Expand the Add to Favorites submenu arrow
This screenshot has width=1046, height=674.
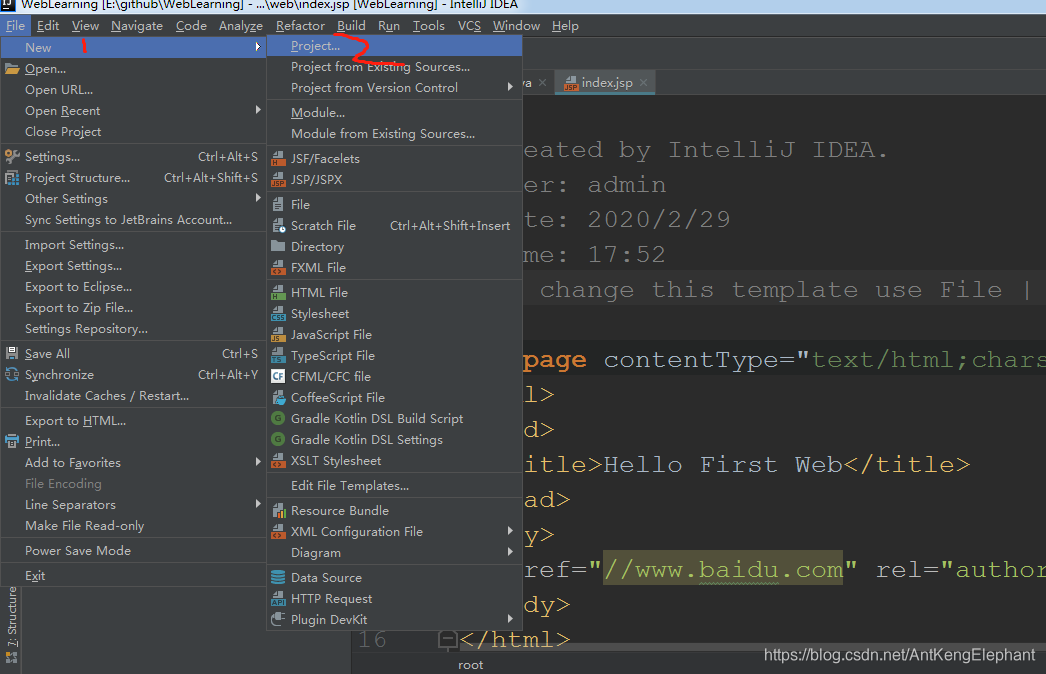point(257,462)
